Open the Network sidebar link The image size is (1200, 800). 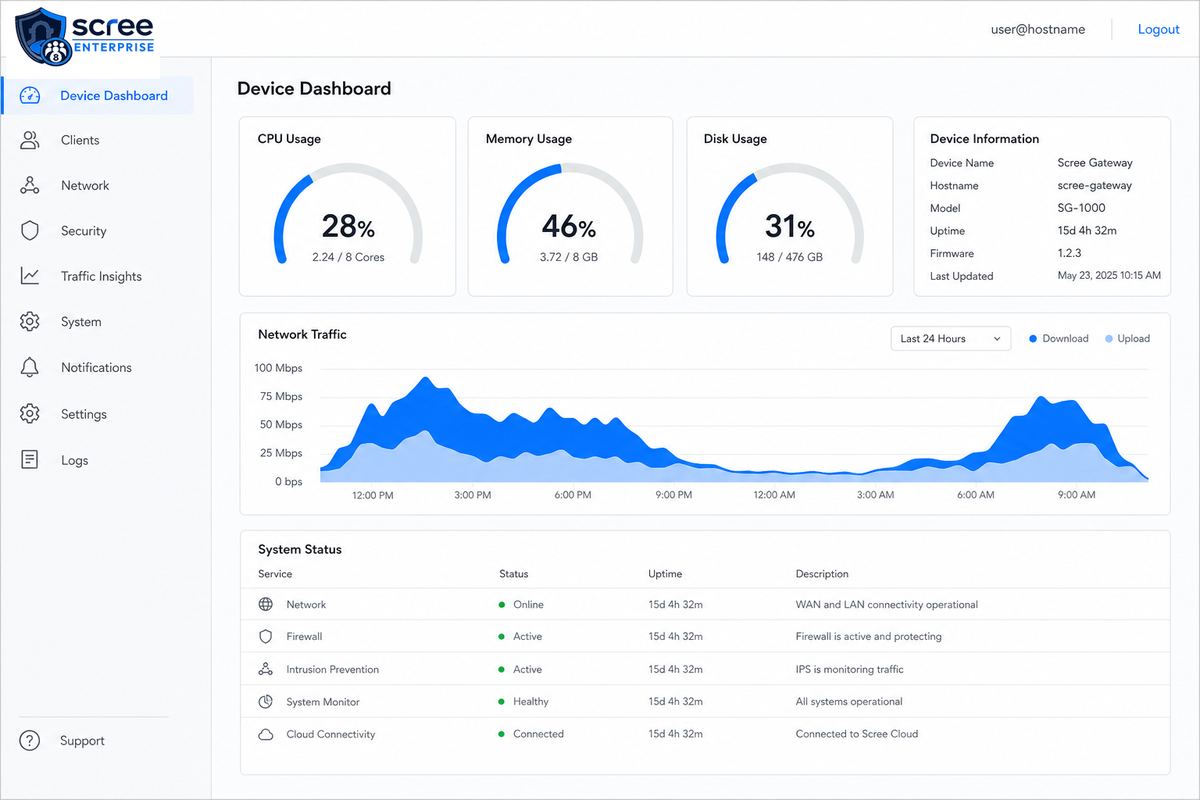pos(85,186)
